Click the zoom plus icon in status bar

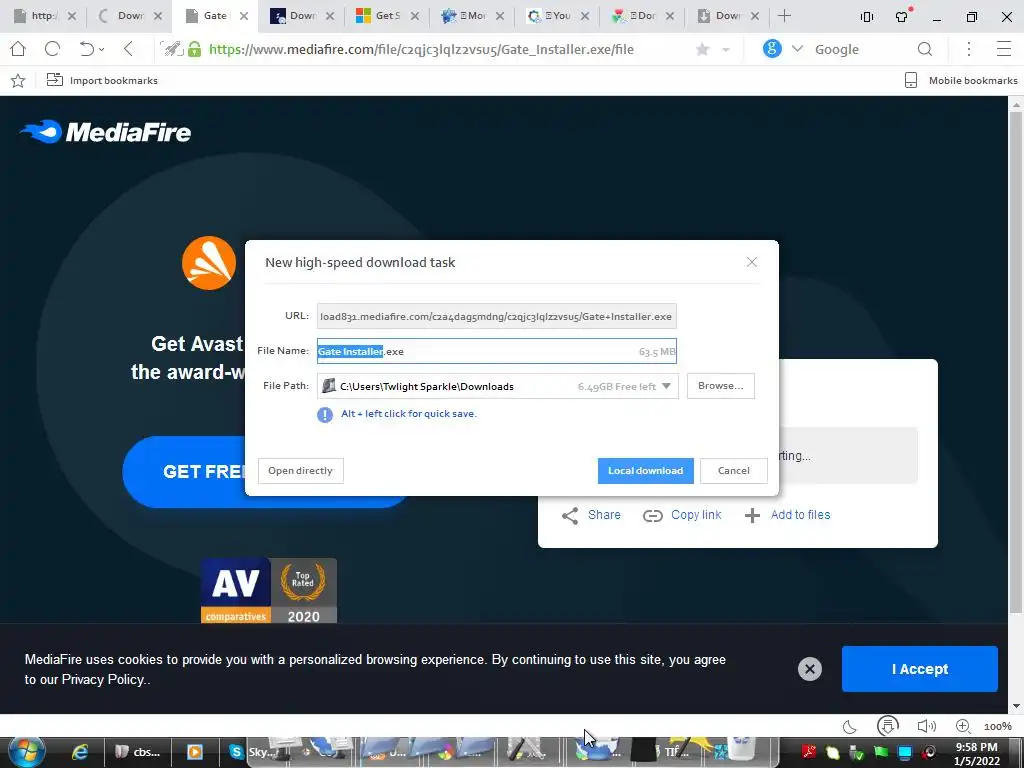[963, 726]
